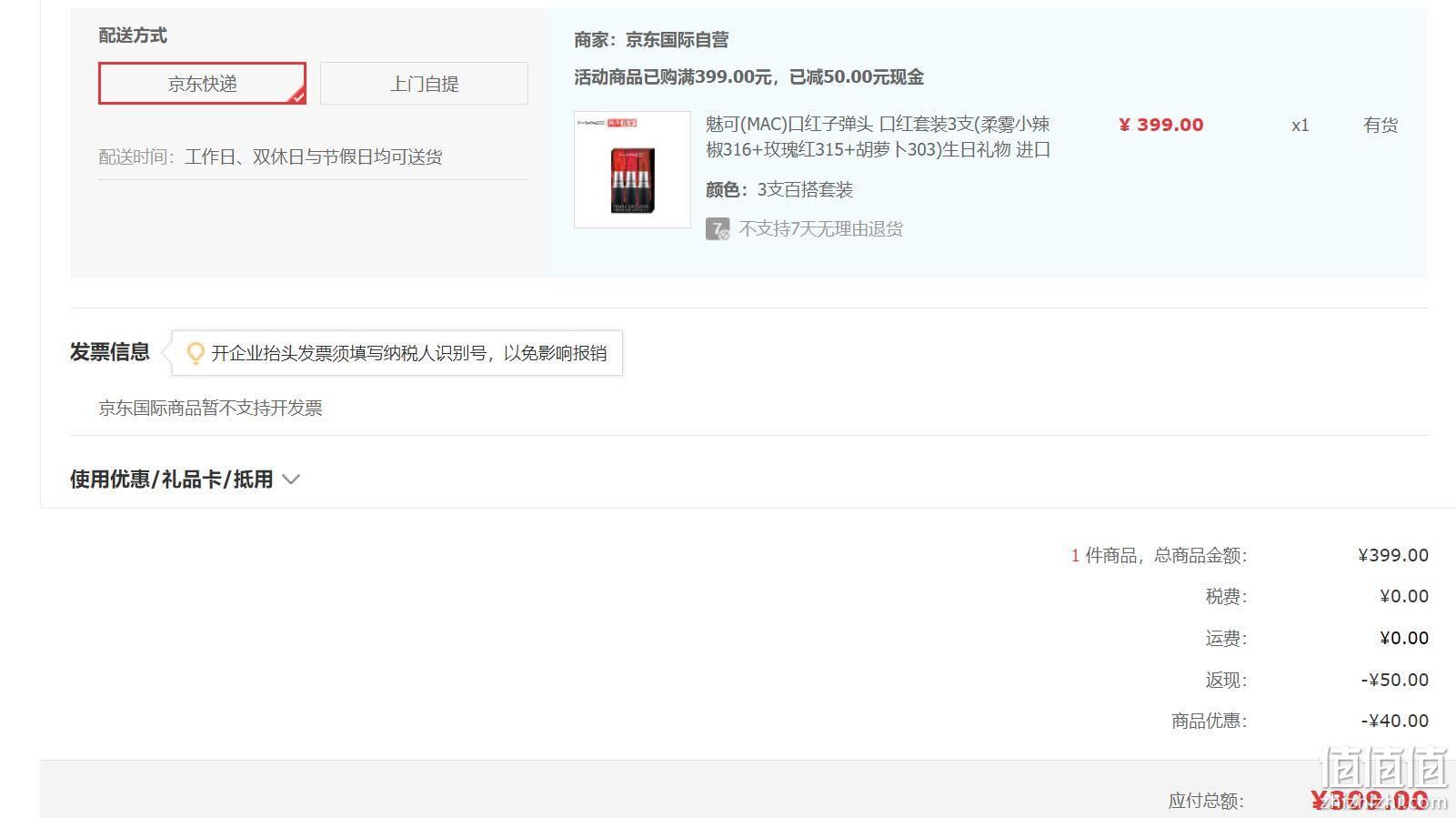Click 返现 -¥50.00 cashback amount
This screenshot has width=1456, height=818.
click(1395, 680)
